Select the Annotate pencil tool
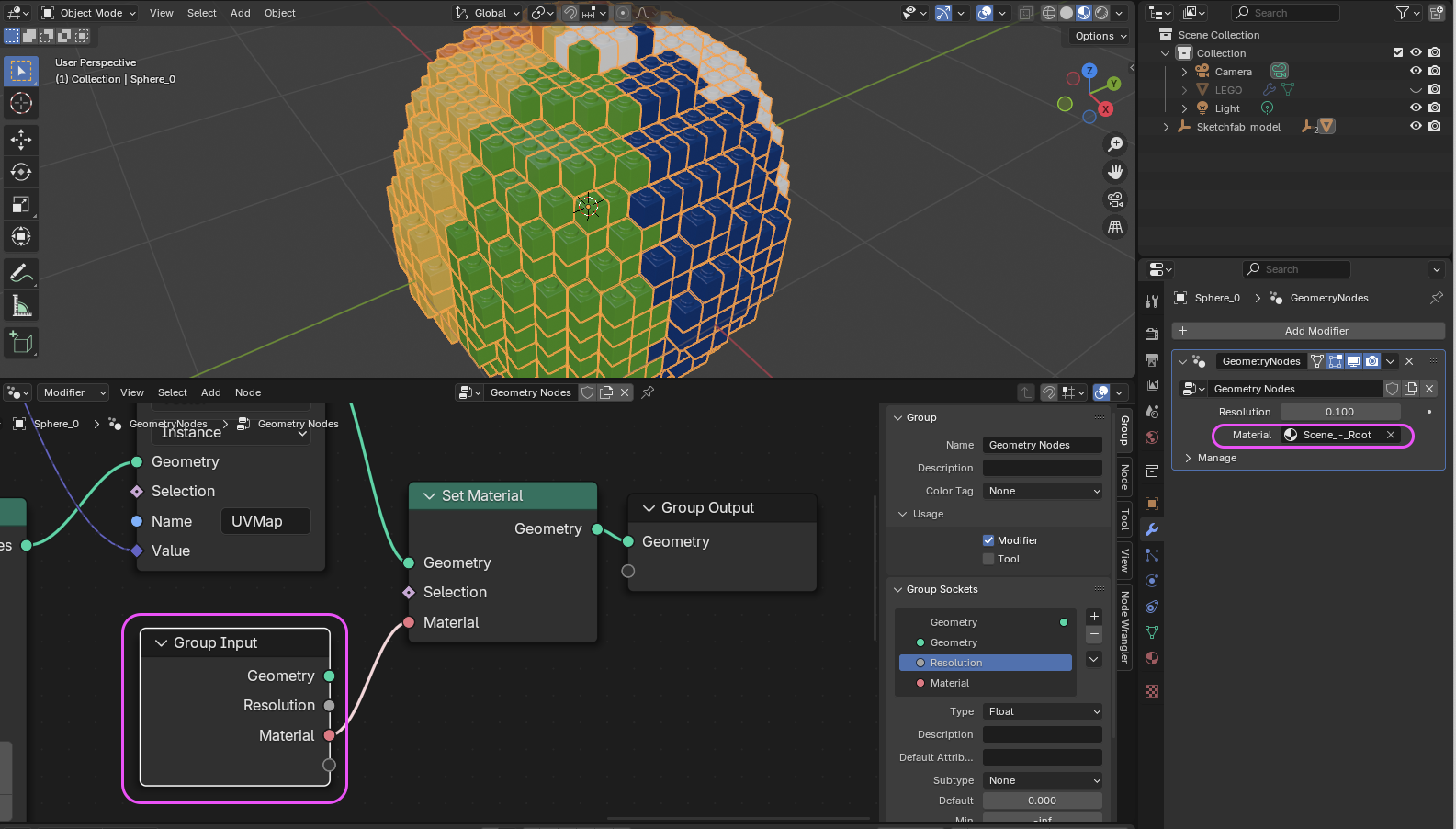 (x=21, y=273)
